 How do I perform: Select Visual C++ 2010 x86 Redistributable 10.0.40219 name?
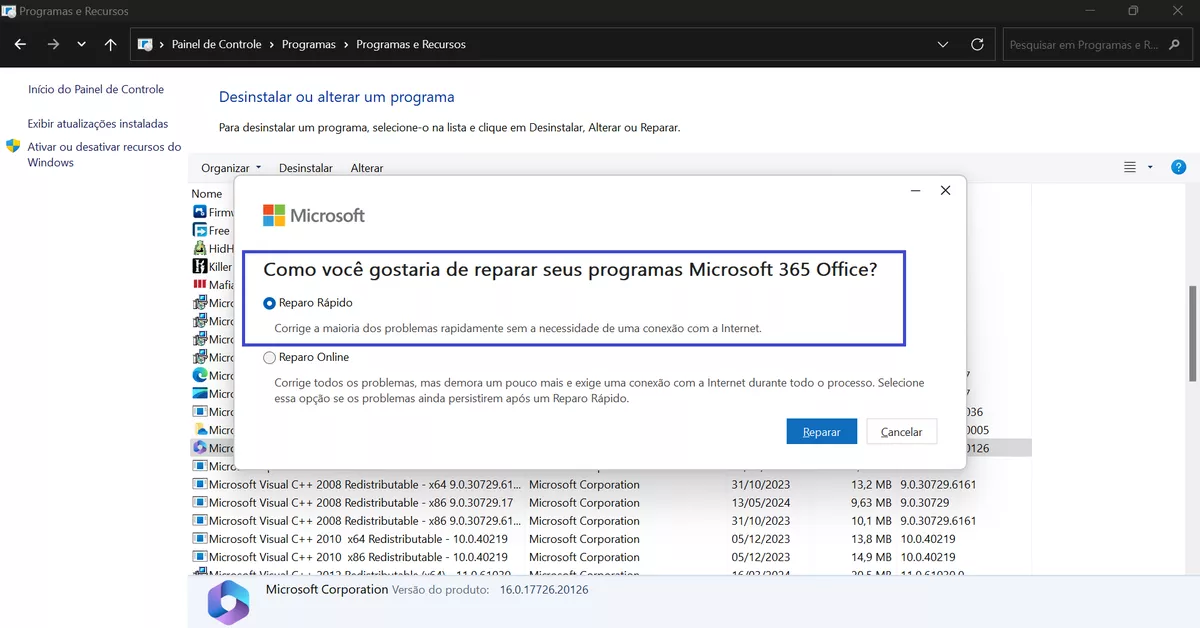(x=358, y=557)
